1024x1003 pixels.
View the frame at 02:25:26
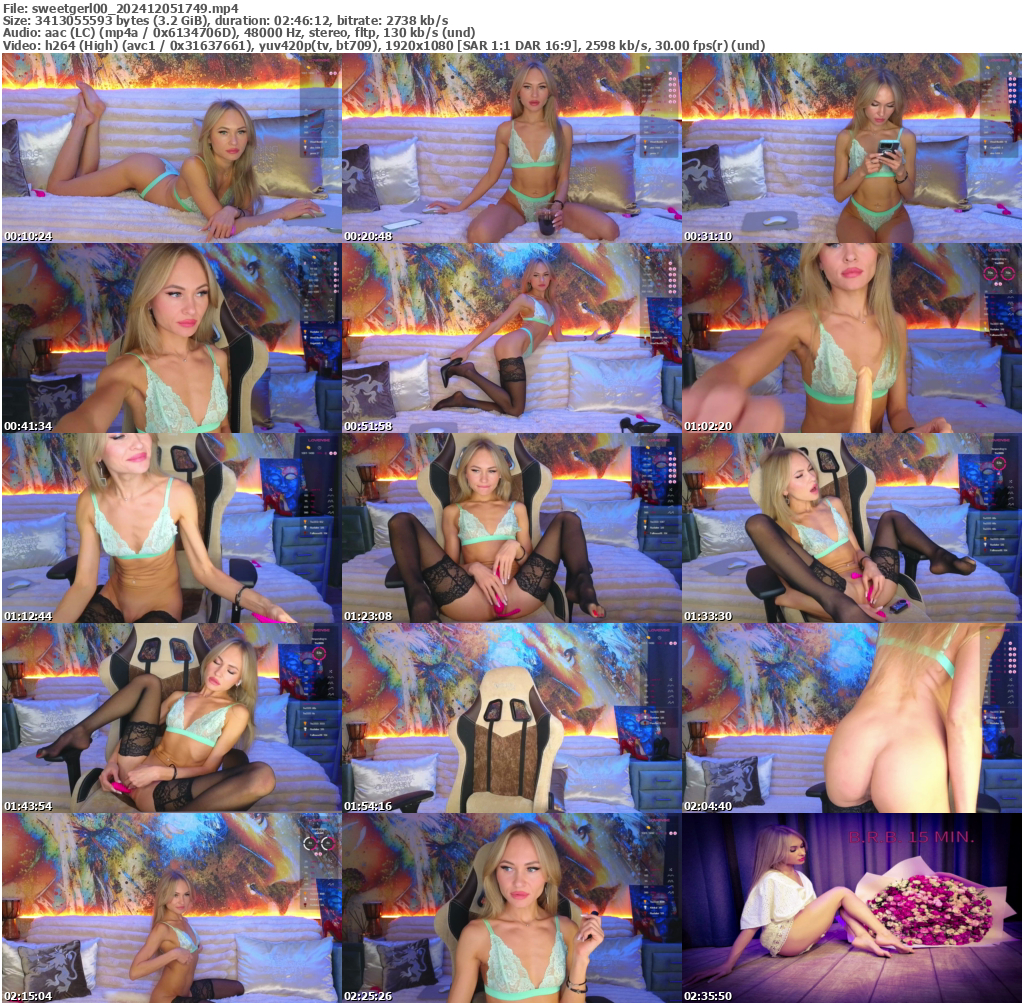tap(510, 905)
